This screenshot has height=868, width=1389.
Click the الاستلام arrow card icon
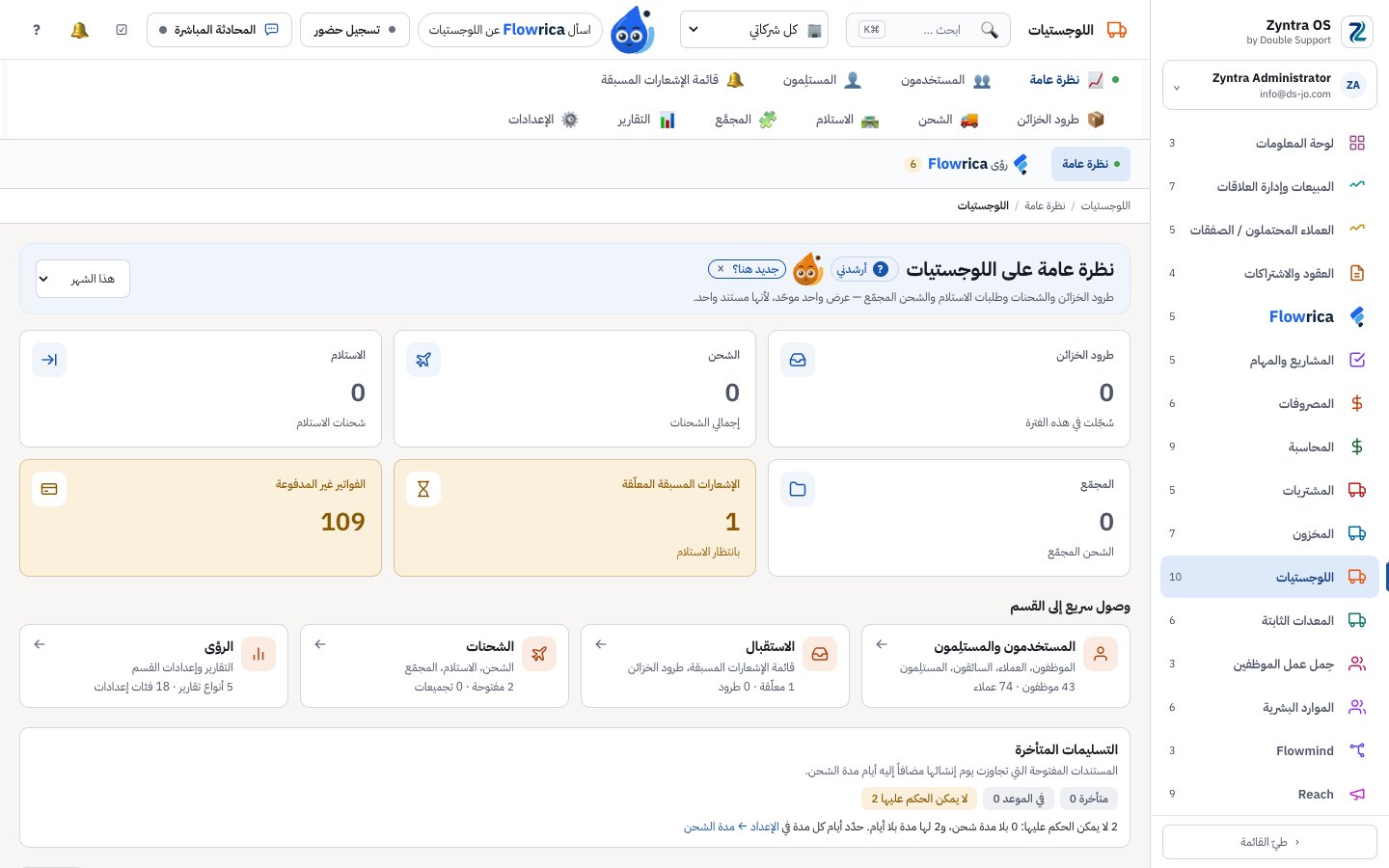pyautogui.click(x=49, y=360)
